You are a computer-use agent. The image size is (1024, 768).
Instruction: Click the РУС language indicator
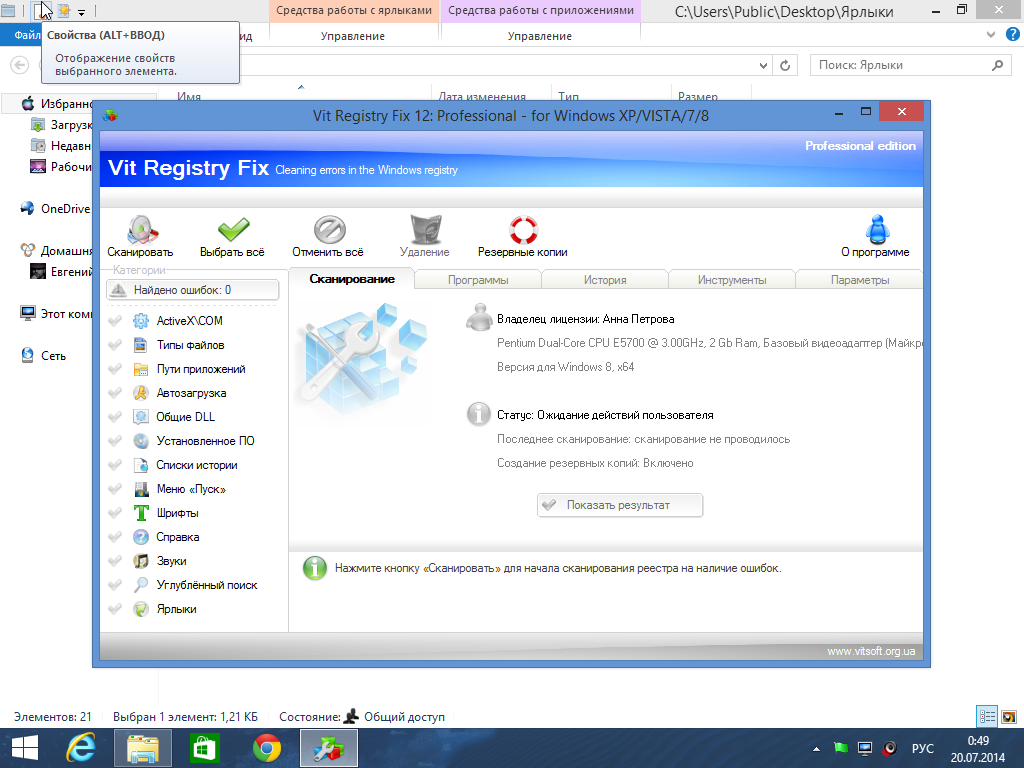pos(922,748)
